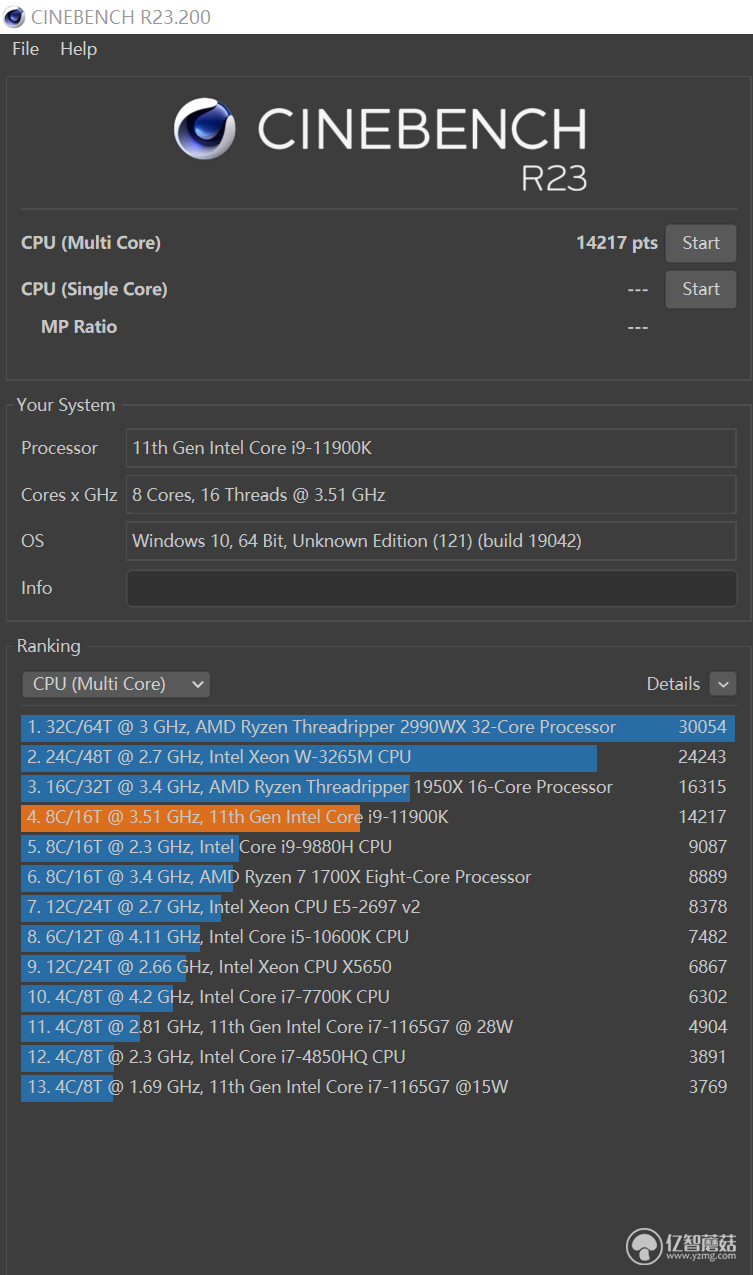Image resolution: width=753 pixels, height=1275 pixels.
Task: Click the Processor field showing i9-11900K
Action: click(431, 448)
